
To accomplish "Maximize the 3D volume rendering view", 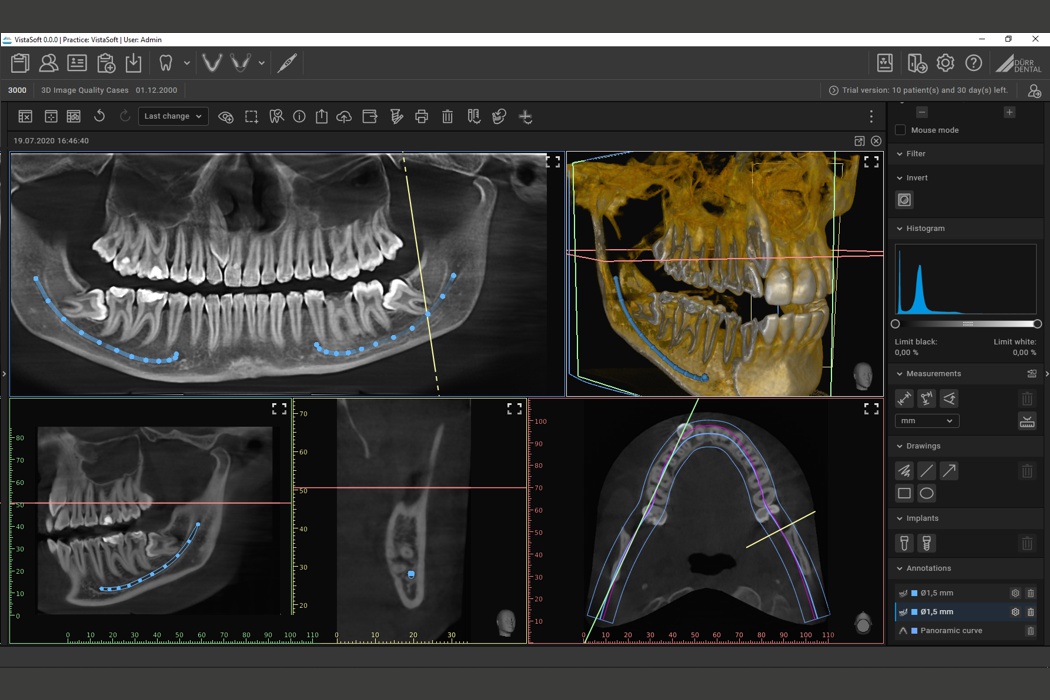I will pos(871,162).
